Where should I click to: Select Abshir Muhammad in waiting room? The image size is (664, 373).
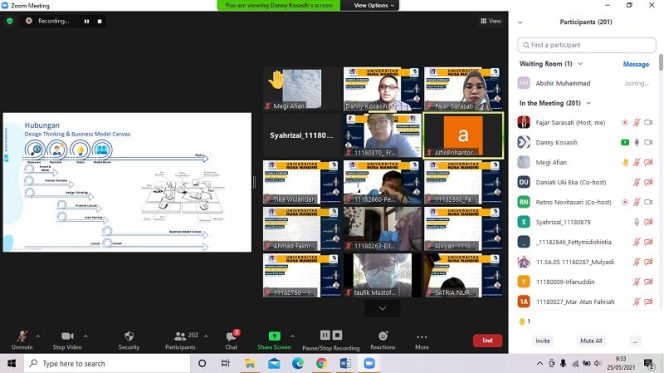pyautogui.click(x=587, y=83)
